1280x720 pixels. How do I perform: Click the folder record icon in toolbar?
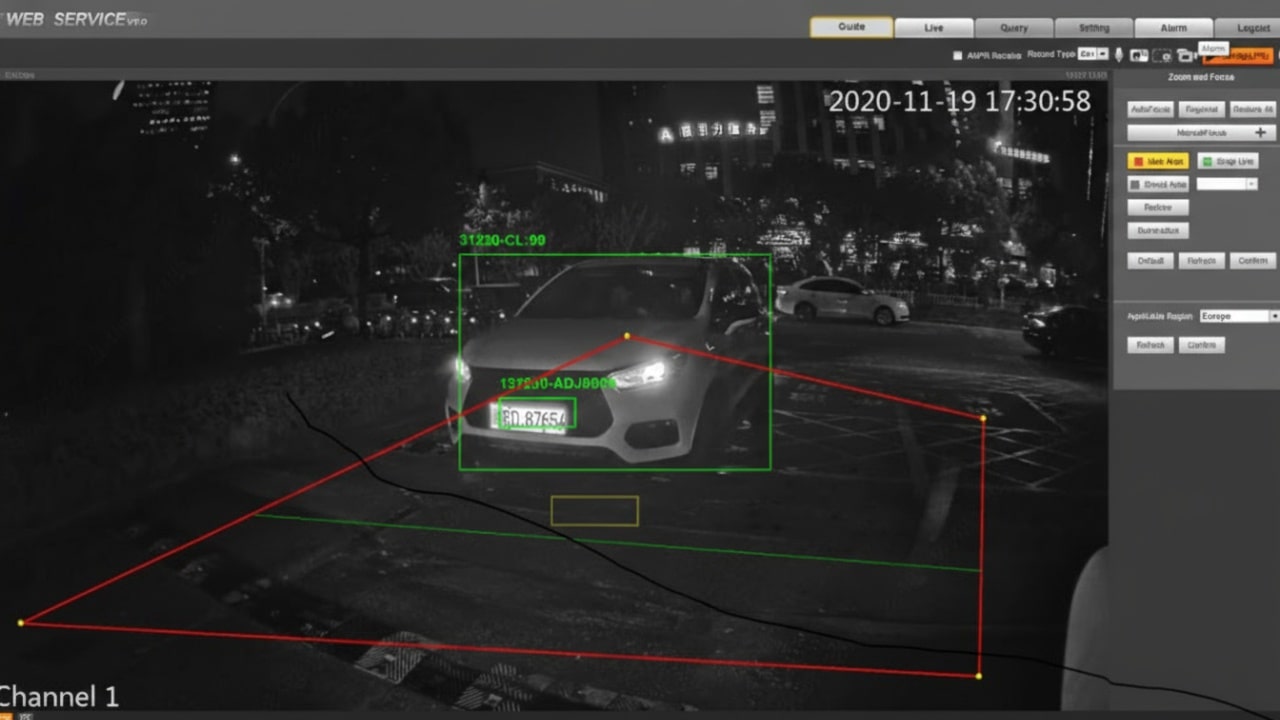click(1185, 55)
